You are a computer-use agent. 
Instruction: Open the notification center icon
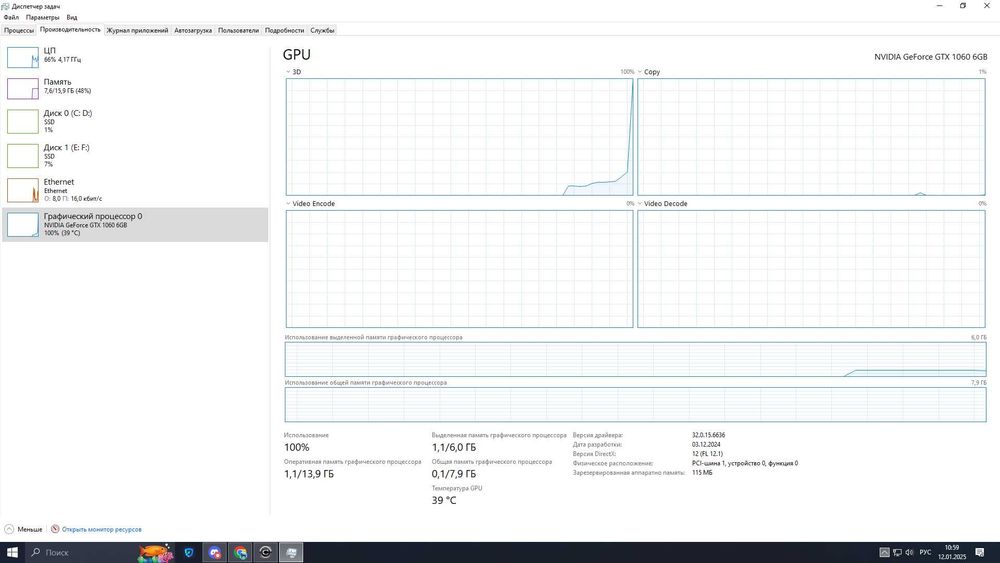point(981,552)
